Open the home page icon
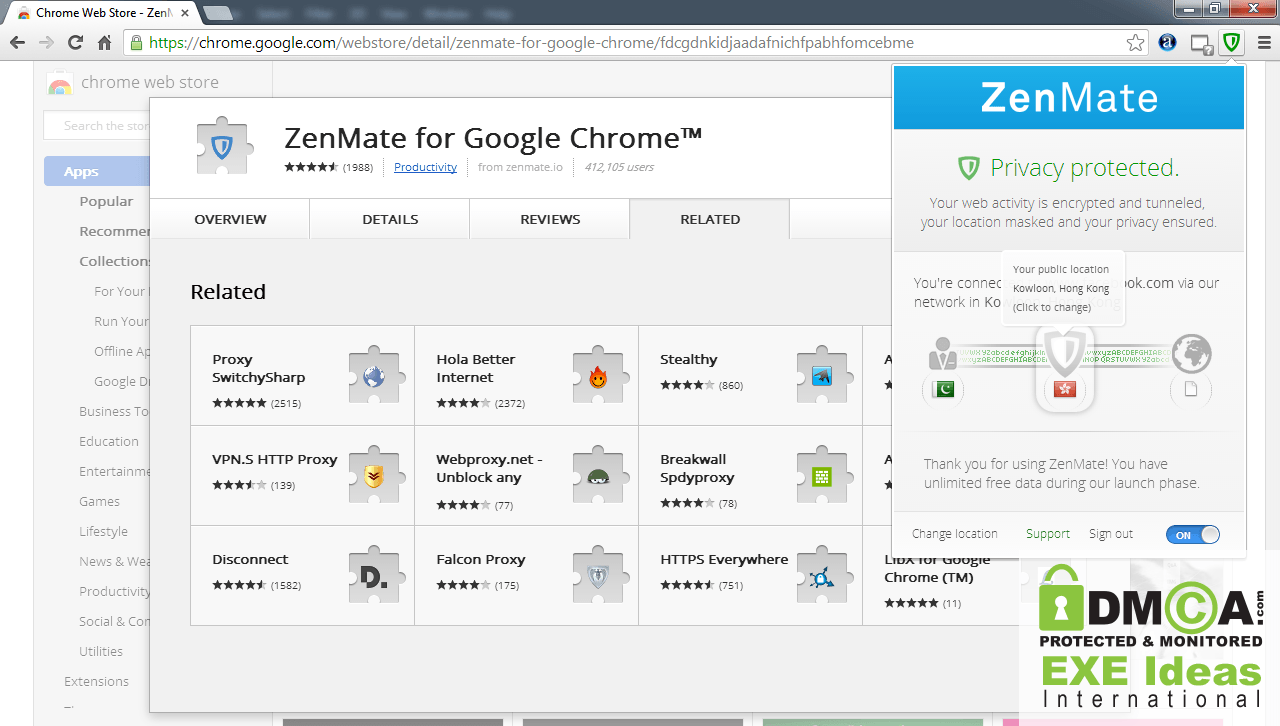The height and width of the screenshot is (726, 1280). pos(104,43)
